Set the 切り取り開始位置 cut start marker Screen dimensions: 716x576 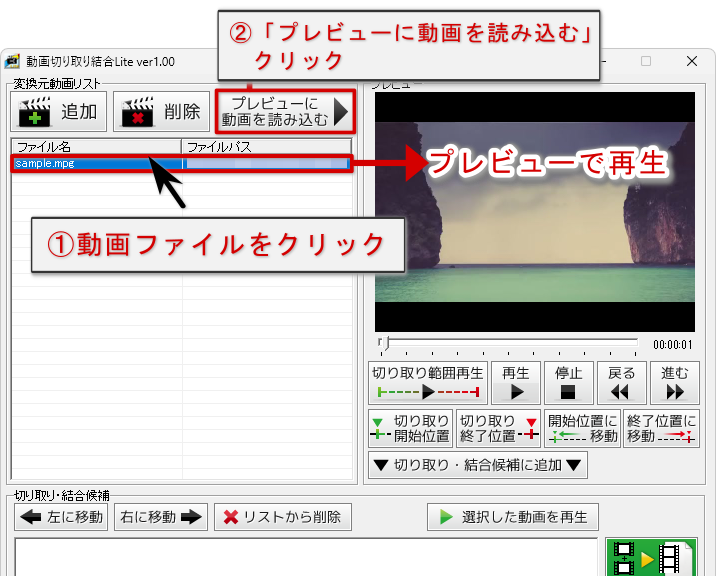[x=410, y=428]
